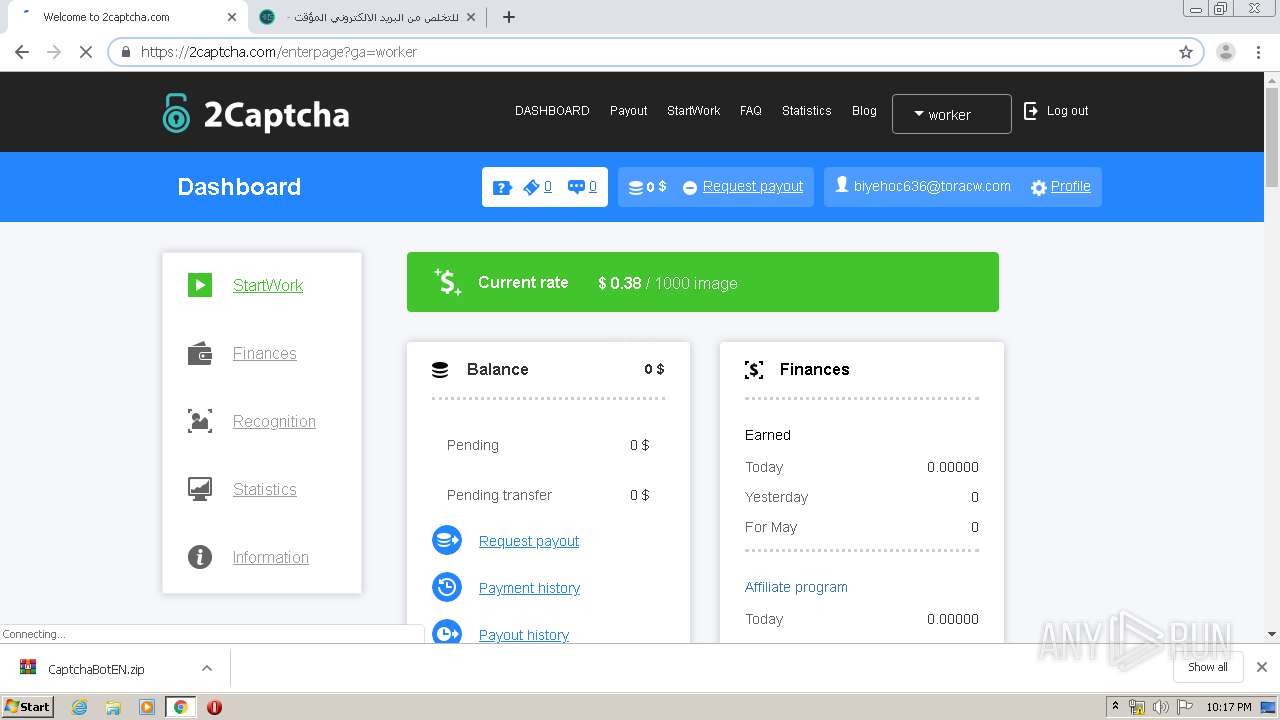The height and width of the screenshot is (720, 1280).
Task: Click the 2Captcha padlock logo icon
Action: click(x=176, y=113)
